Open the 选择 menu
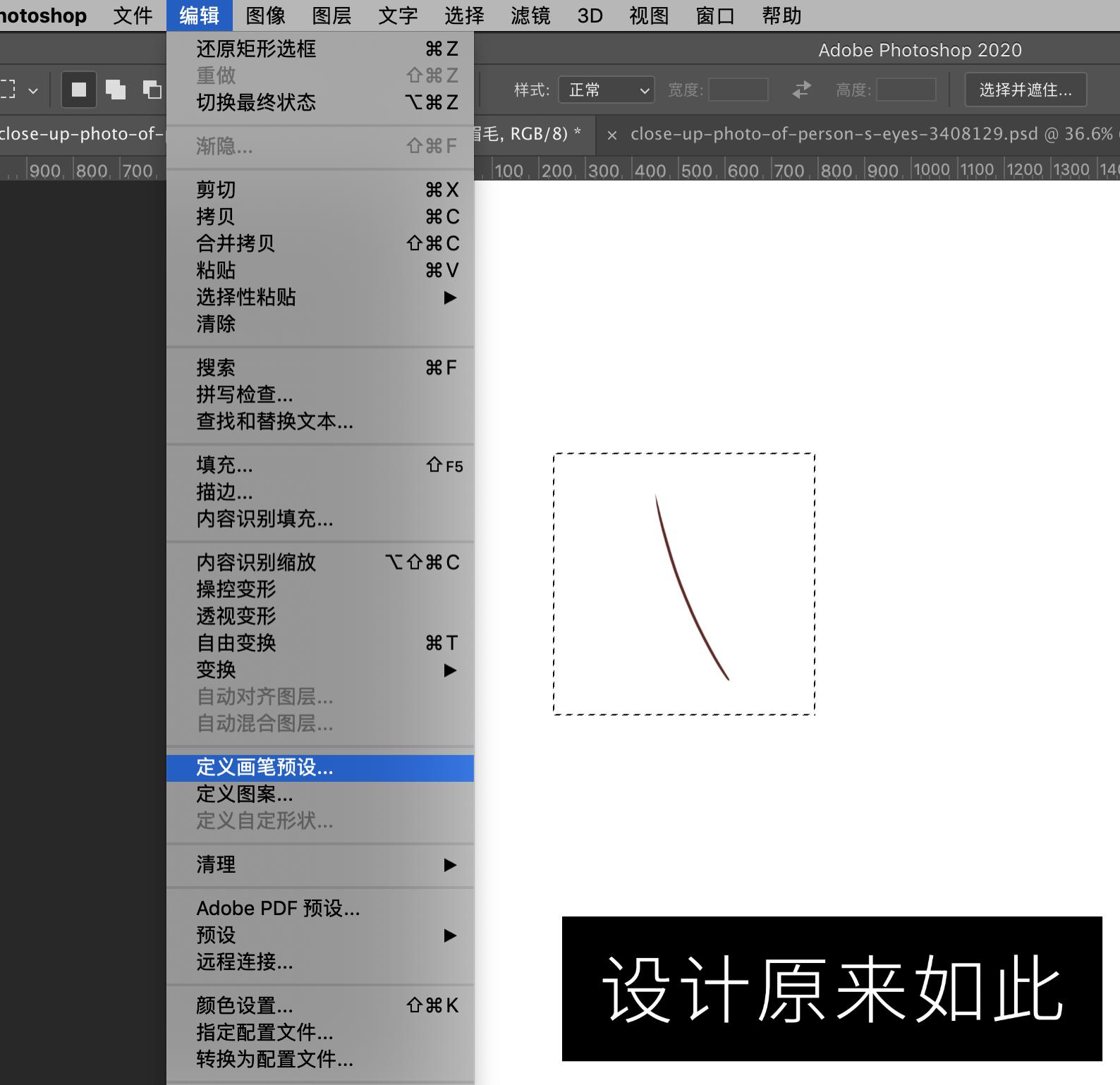Image resolution: width=1120 pixels, height=1085 pixels. pos(464,16)
